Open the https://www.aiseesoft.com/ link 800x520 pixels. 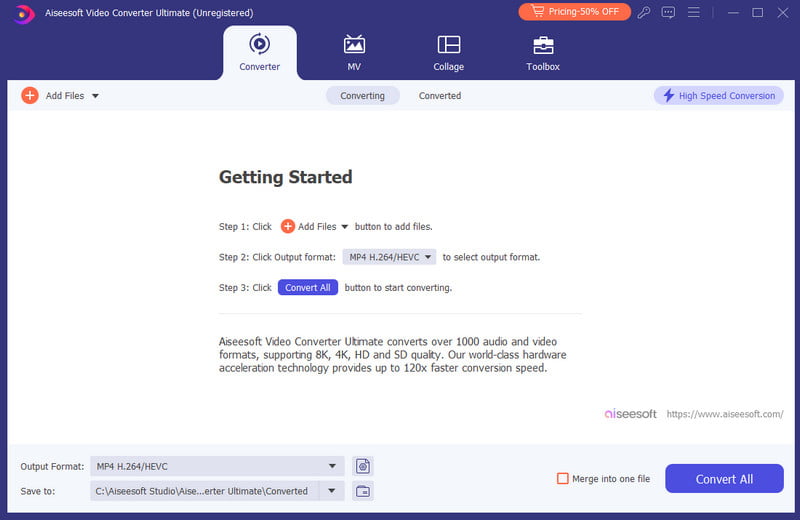tap(725, 414)
